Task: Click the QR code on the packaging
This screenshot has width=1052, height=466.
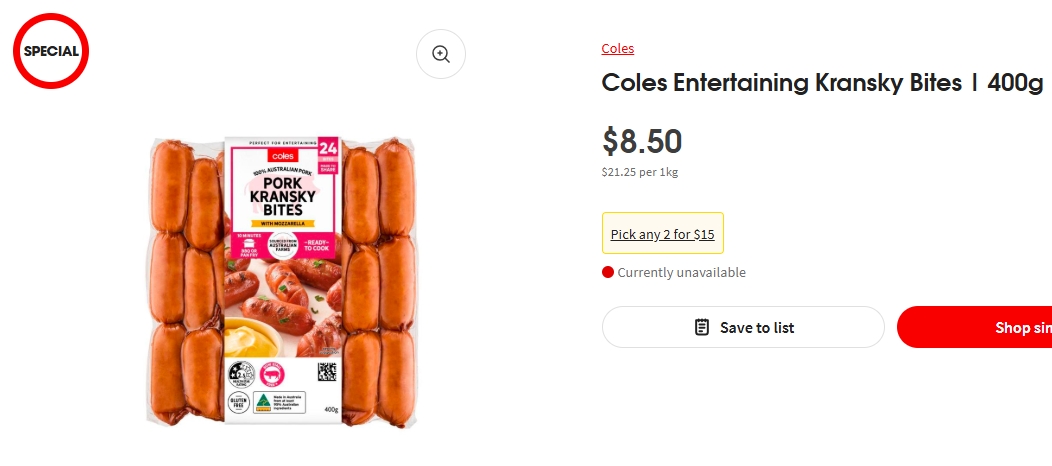Action: (327, 372)
